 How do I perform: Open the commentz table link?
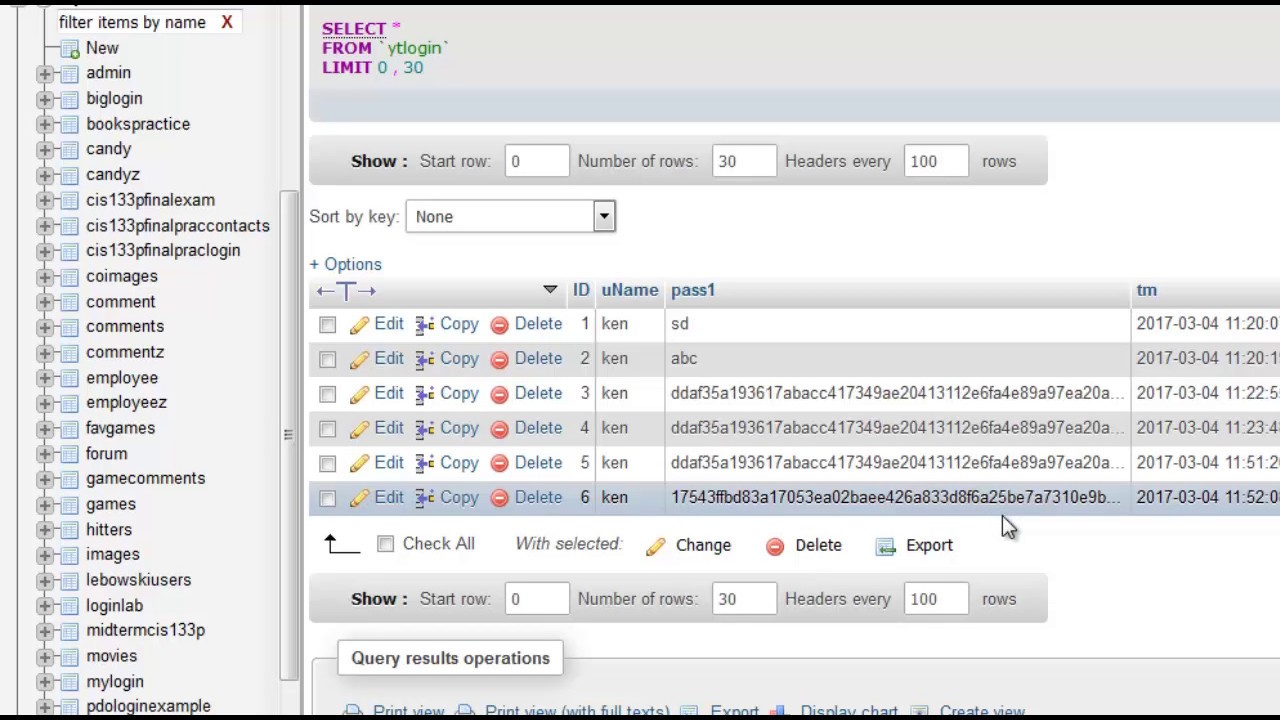125,352
